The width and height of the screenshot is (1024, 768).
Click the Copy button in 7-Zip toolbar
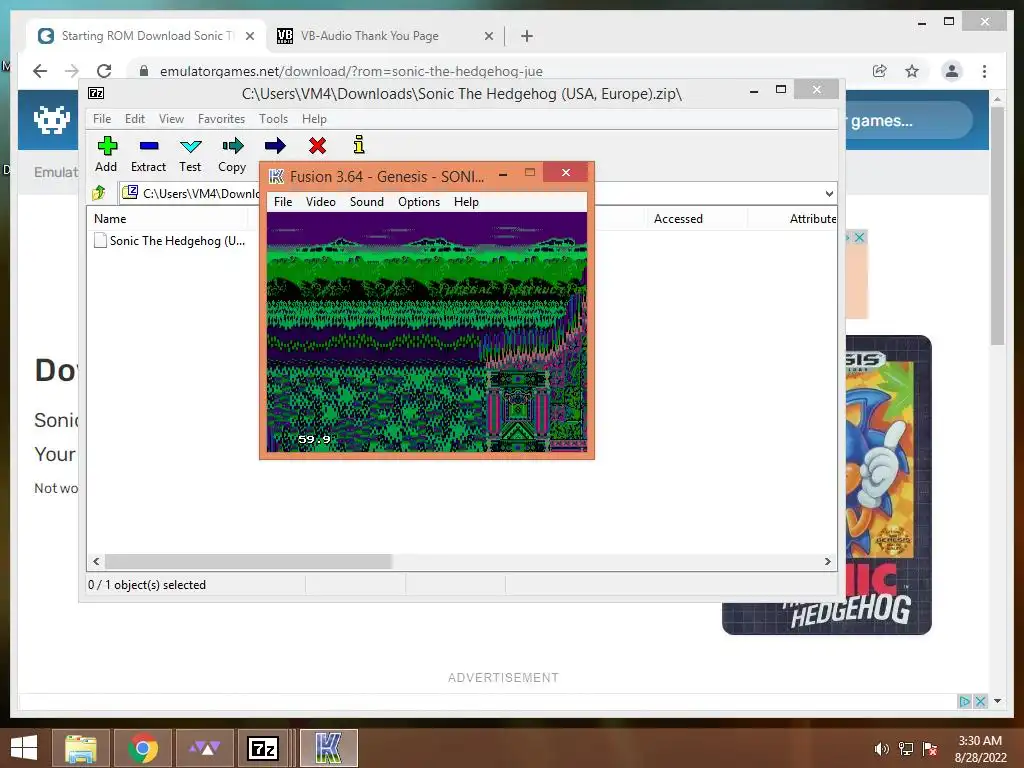point(232,154)
